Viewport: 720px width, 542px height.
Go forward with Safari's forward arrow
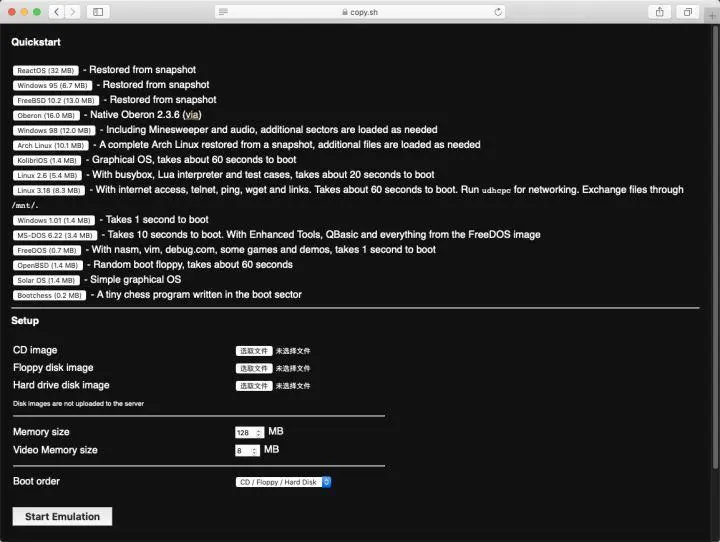click(73, 11)
